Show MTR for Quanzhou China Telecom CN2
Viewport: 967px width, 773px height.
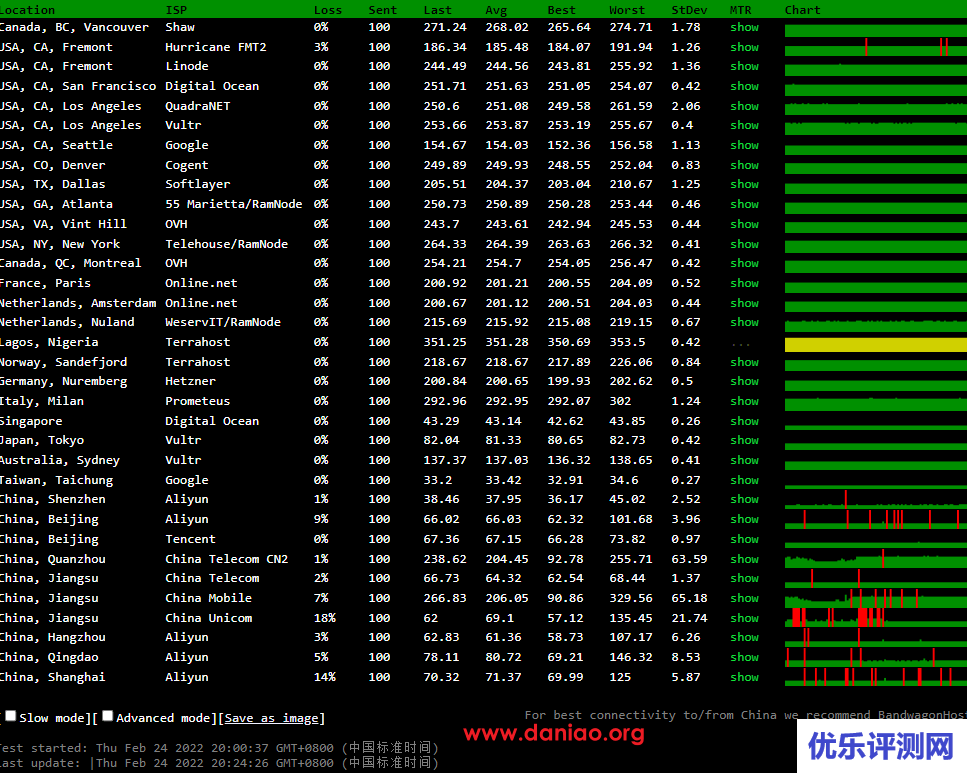(744, 559)
